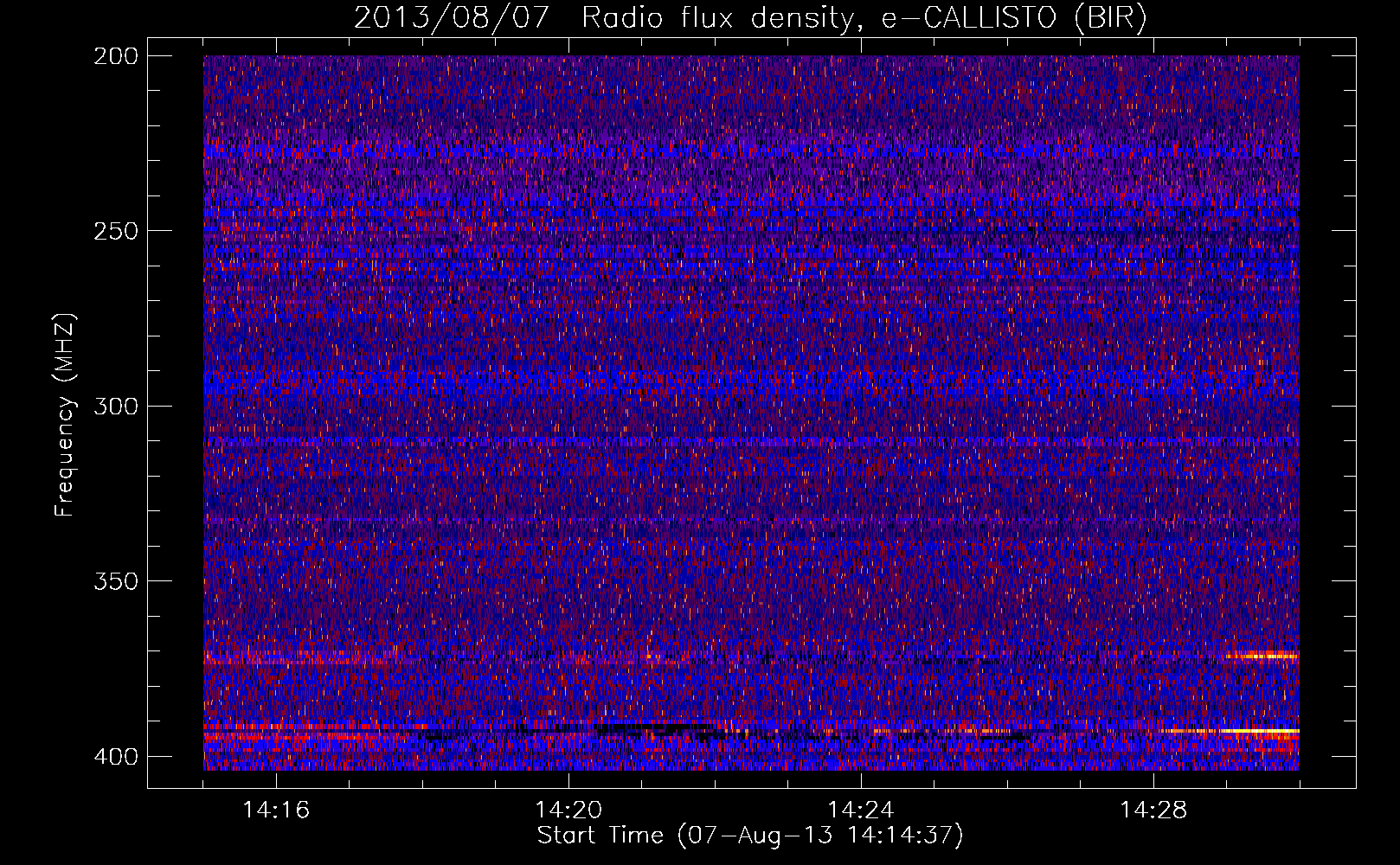Click the 200 frequency tick label
This screenshot has width=1400, height=865.
tap(115, 56)
